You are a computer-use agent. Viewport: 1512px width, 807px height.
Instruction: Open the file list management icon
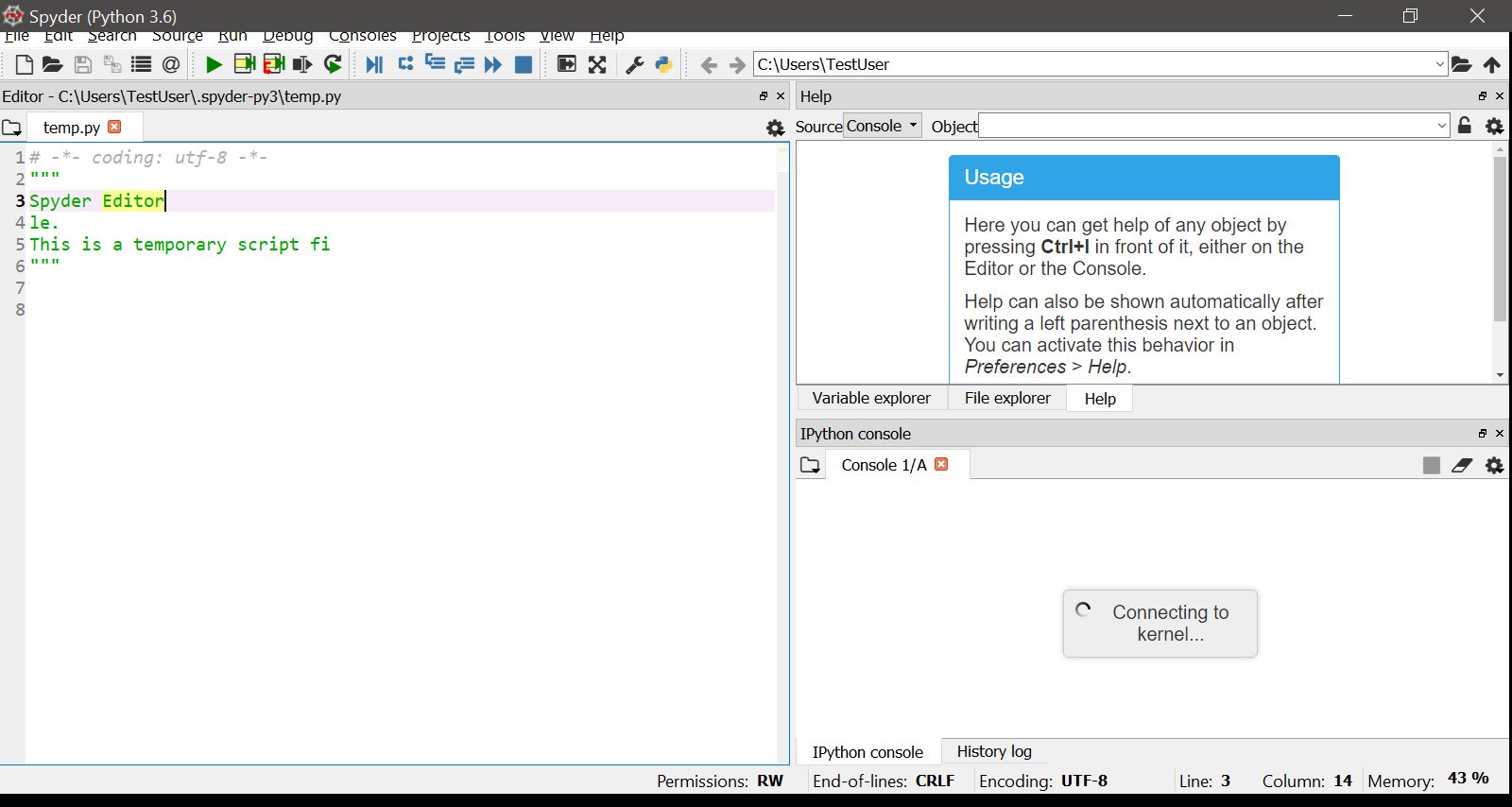coord(141,64)
